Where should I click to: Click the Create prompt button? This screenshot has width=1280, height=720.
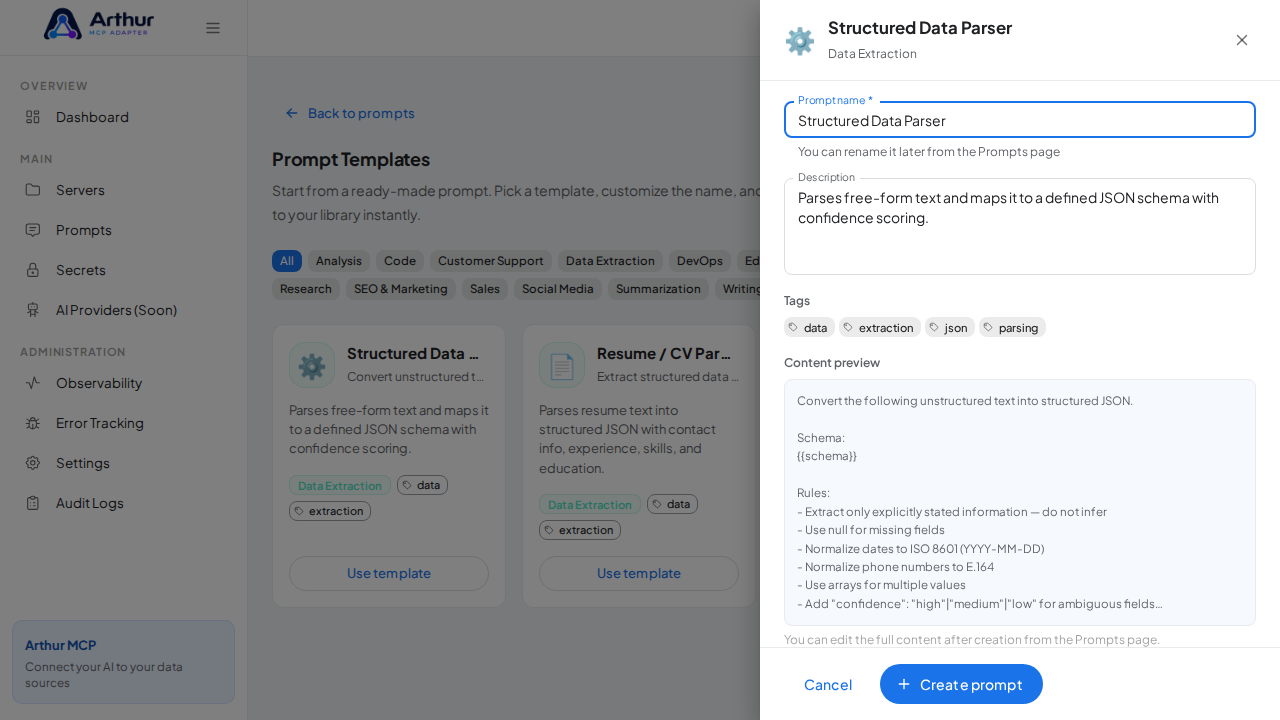(x=961, y=684)
